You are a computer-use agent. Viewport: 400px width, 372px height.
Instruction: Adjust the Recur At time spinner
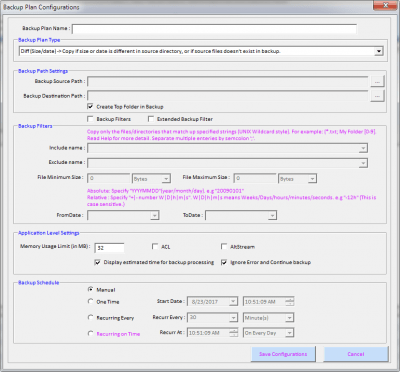pos(234,333)
